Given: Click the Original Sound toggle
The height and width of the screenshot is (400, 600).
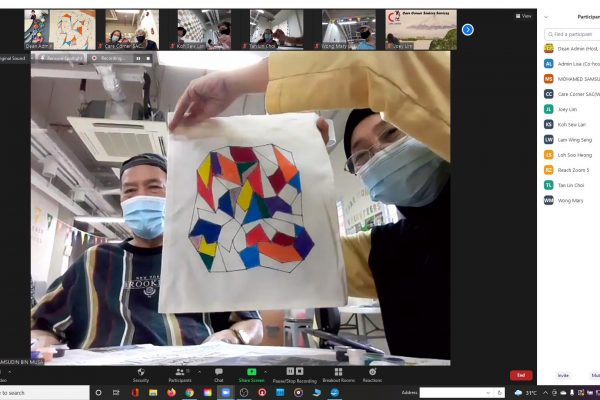Looking at the screenshot, I should coord(13,59).
